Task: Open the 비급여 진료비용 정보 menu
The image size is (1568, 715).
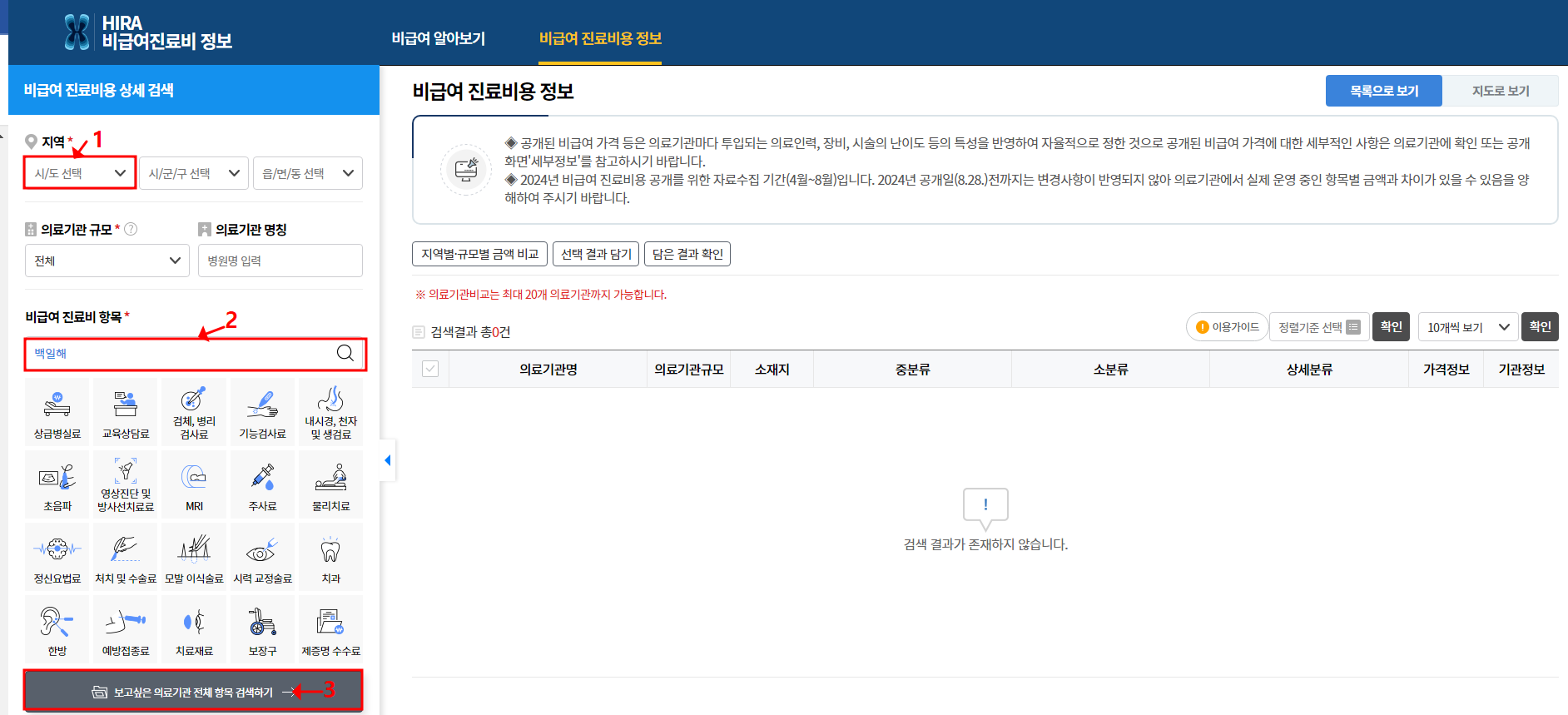Action: [600, 38]
